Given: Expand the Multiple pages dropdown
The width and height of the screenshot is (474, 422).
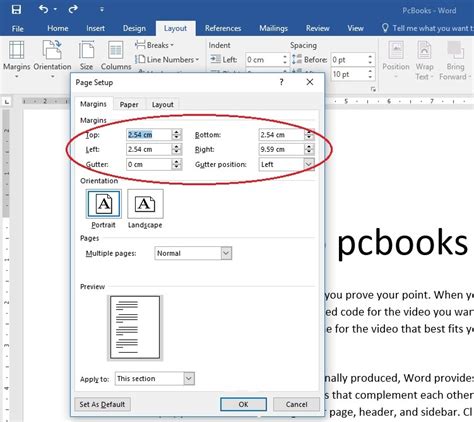Looking at the screenshot, I should tap(226, 253).
